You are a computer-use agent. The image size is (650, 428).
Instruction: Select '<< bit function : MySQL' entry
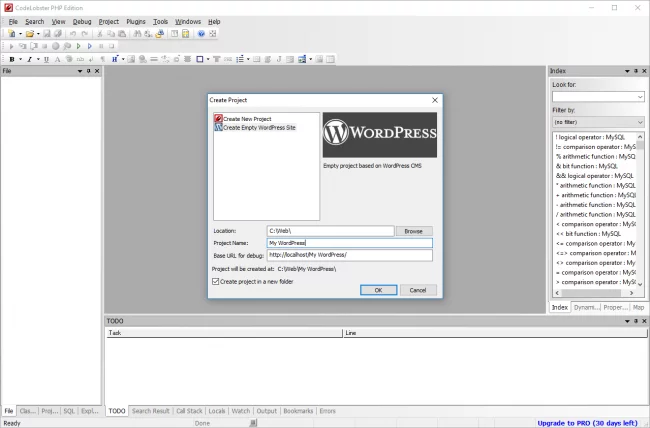588,233
